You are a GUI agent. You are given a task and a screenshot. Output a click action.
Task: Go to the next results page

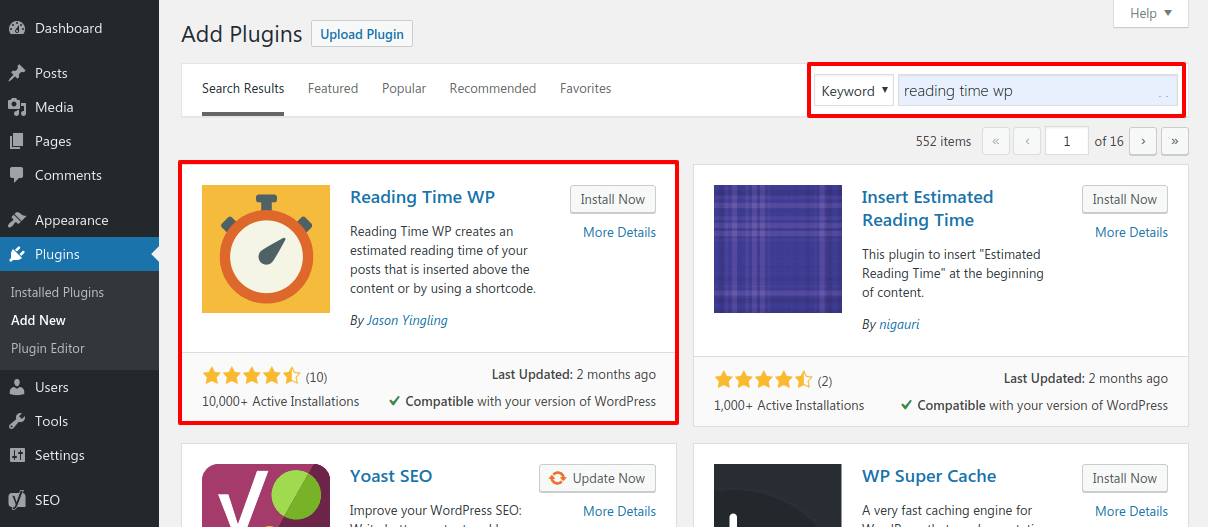1143,141
